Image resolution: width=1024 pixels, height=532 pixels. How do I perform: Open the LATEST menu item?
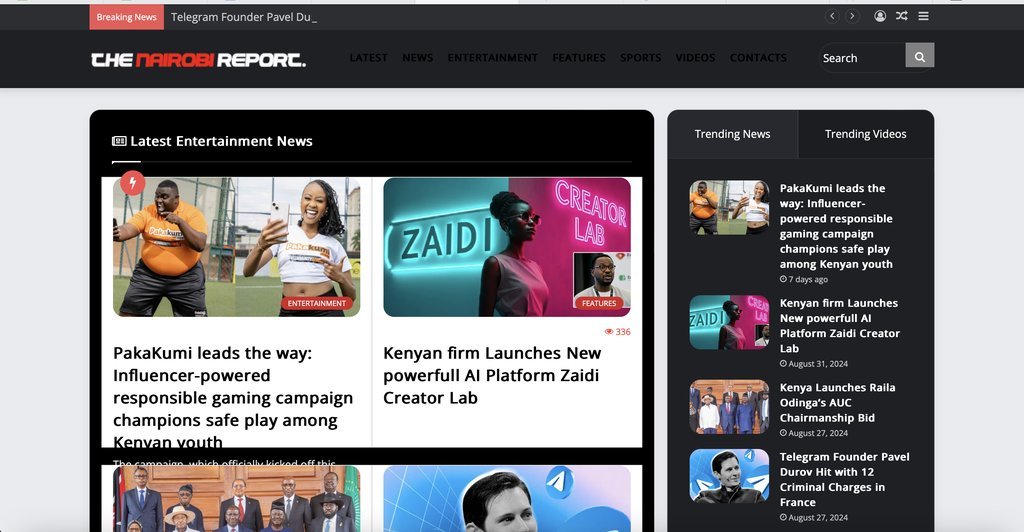point(368,57)
